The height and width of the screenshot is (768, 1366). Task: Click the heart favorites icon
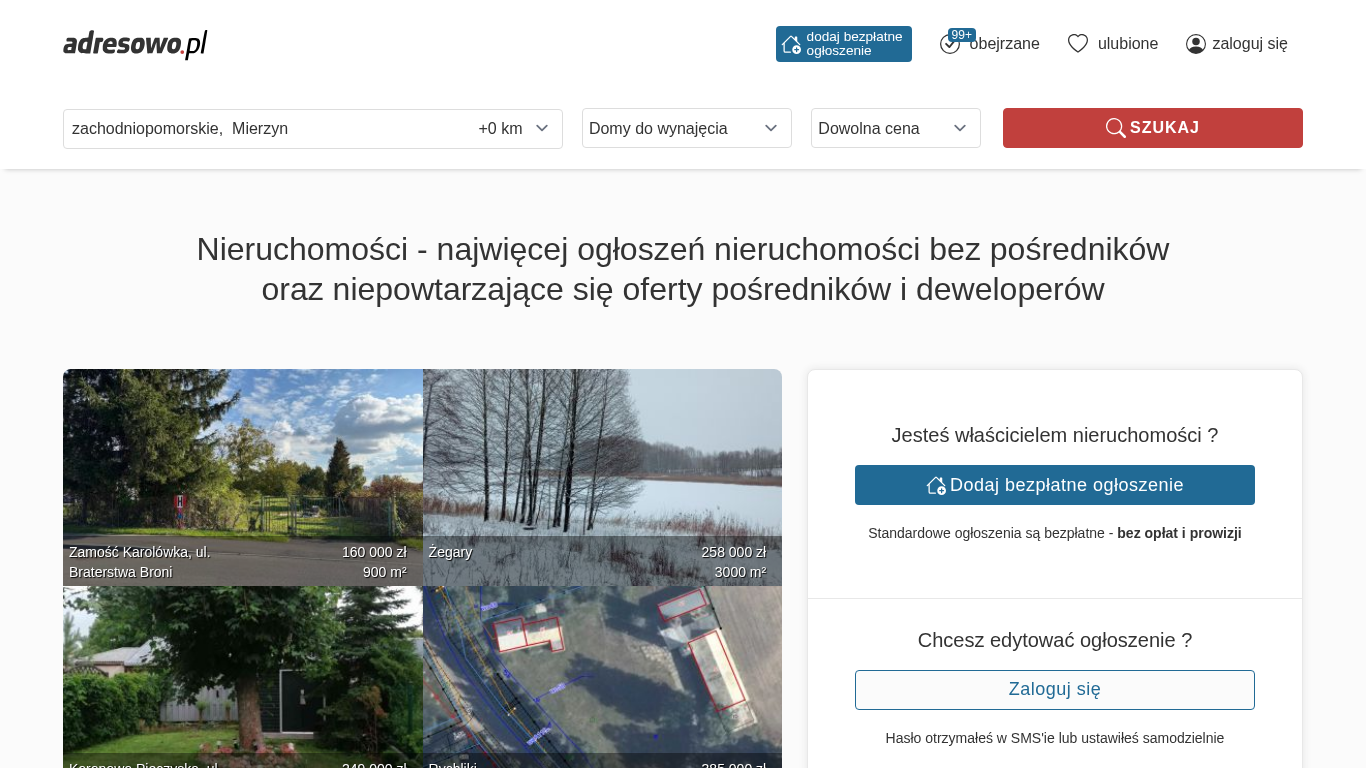pos(1077,44)
